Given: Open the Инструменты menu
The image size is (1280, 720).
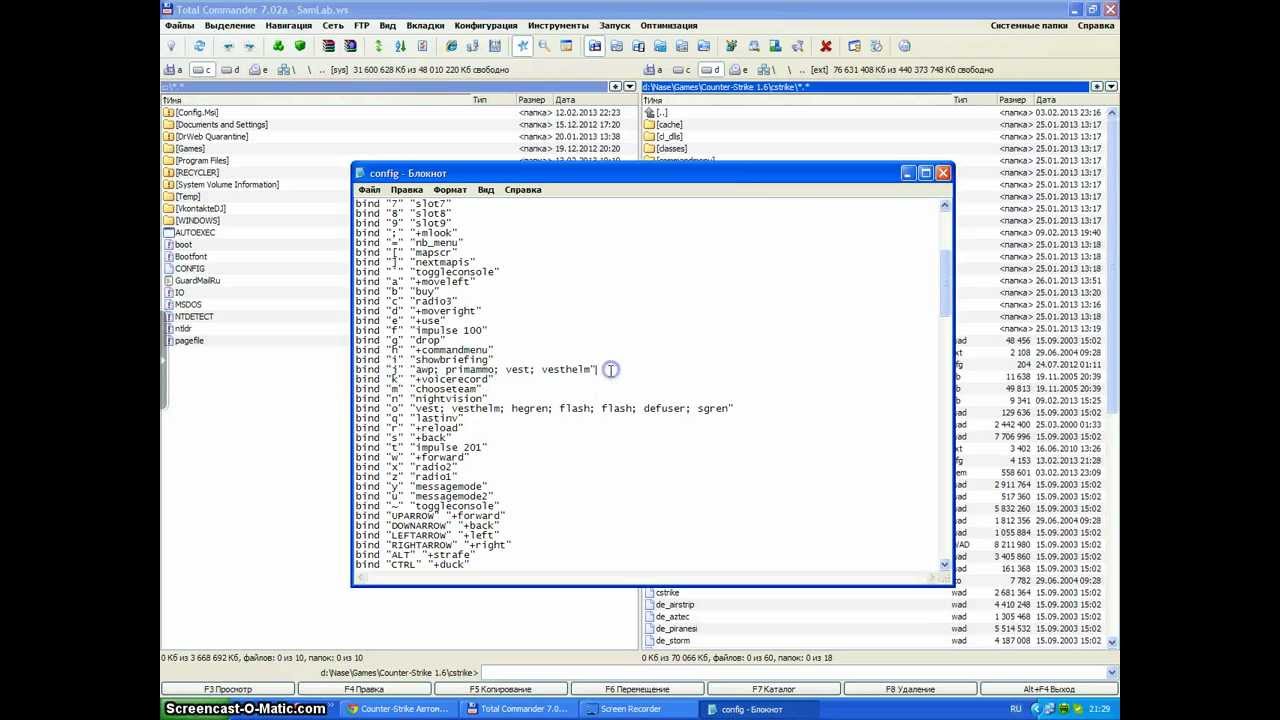Looking at the screenshot, I should point(558,26).
